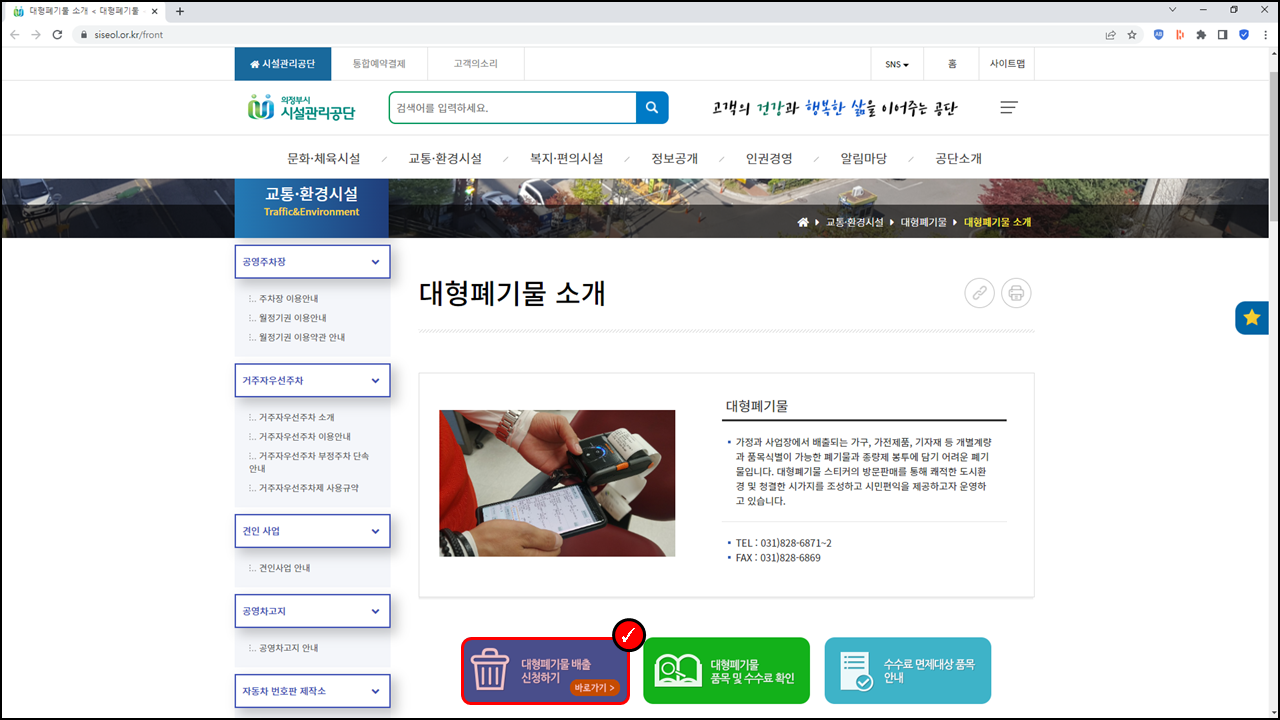Toggle the browser side panel icon

tap(1222, 34)
